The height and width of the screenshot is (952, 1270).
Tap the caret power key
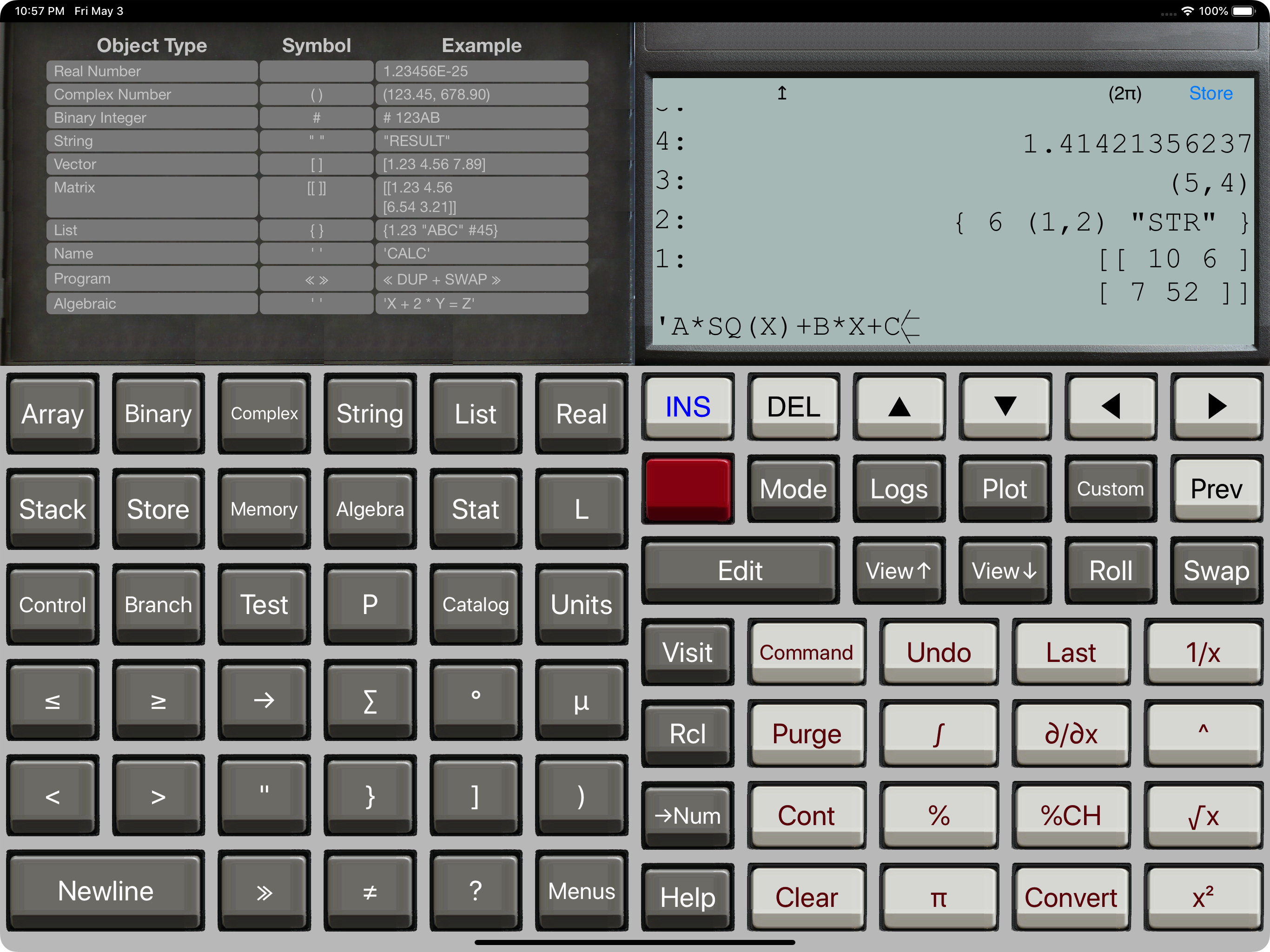[1204, 734]
